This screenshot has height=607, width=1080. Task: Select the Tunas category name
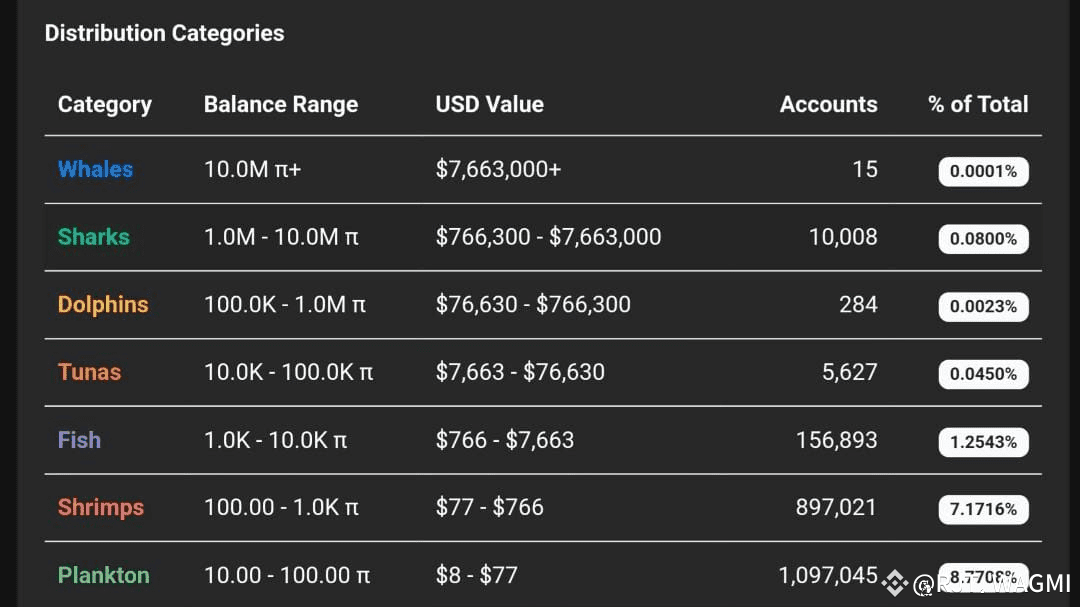click(89, 372)
